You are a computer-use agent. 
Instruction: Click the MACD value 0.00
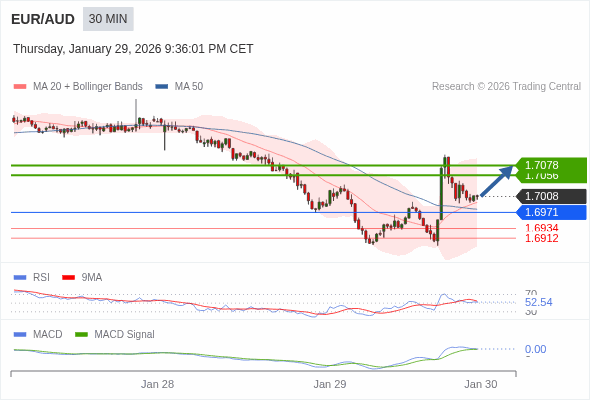click(535, 349)
